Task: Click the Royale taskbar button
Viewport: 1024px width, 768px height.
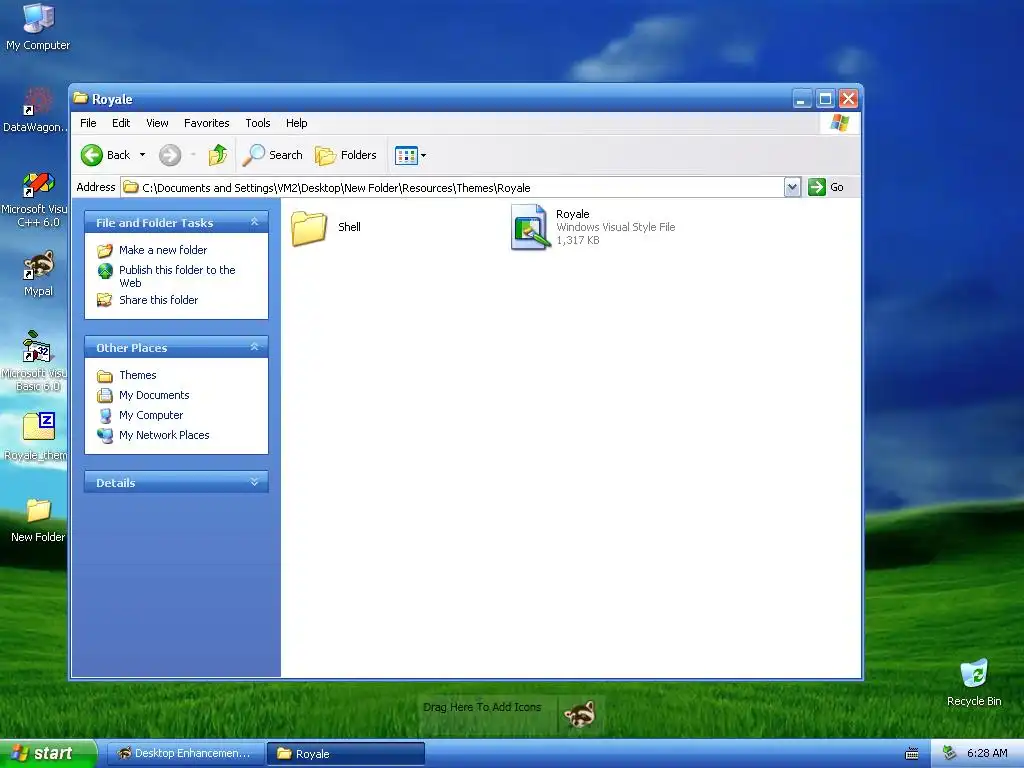Action: tap(346, 754)
